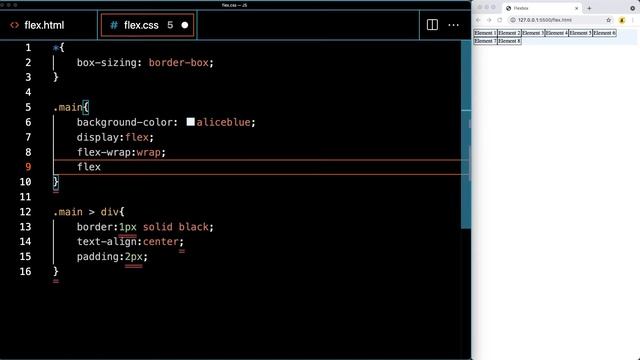Image resolution: width=640 pixels, height=360 pixels.
Task: Click line number 1 in the gutter
Action: tap(28, 48)
